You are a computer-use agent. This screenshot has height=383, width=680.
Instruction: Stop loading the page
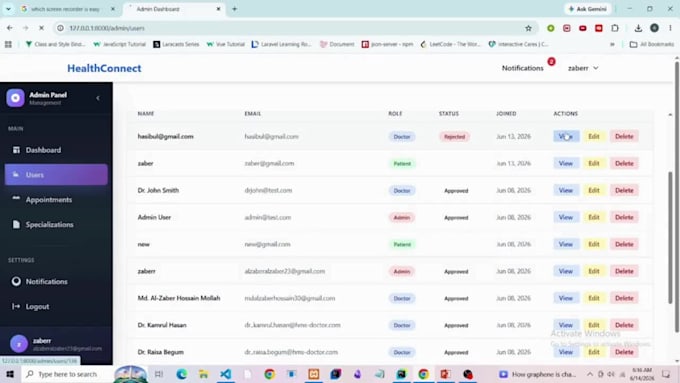(41, 28)
